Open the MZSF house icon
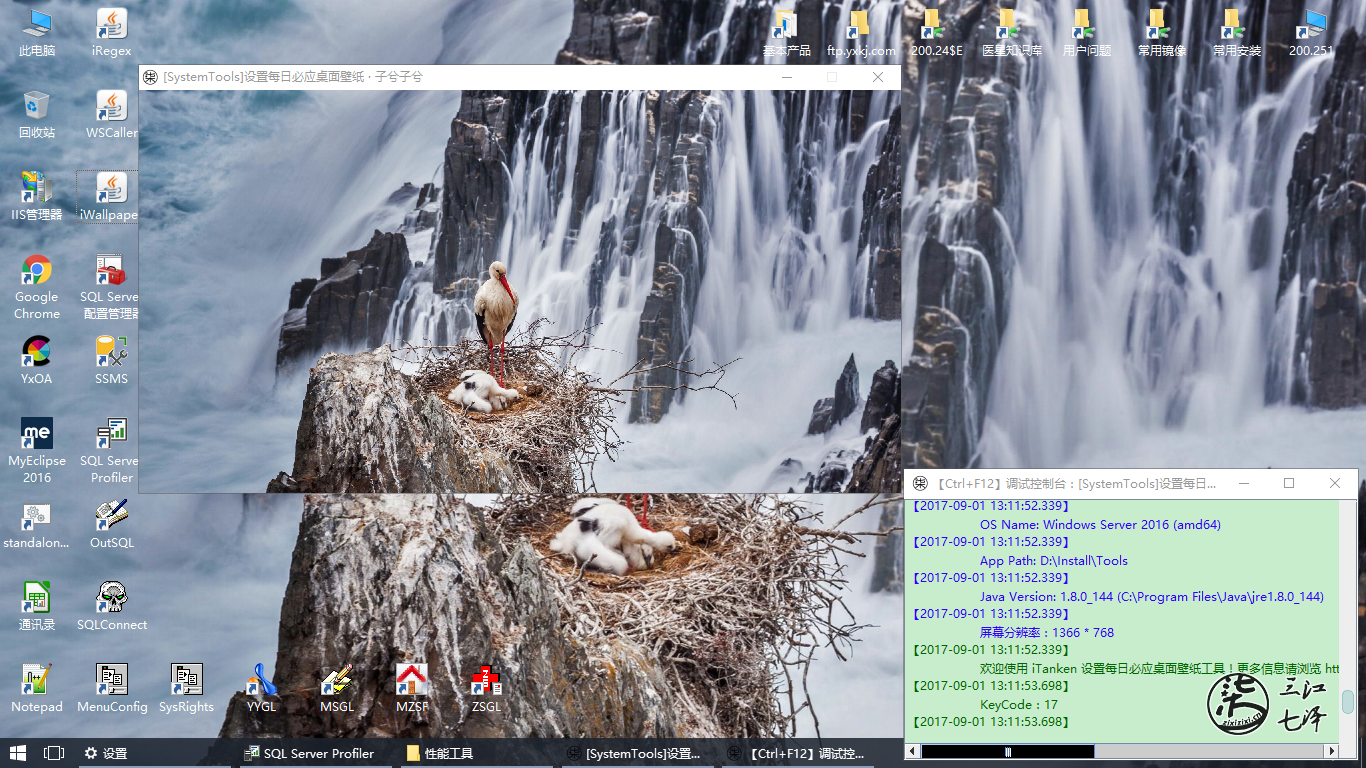This screenshot has width=1366, height=768. pyautogui.click(x=411, y=689)
